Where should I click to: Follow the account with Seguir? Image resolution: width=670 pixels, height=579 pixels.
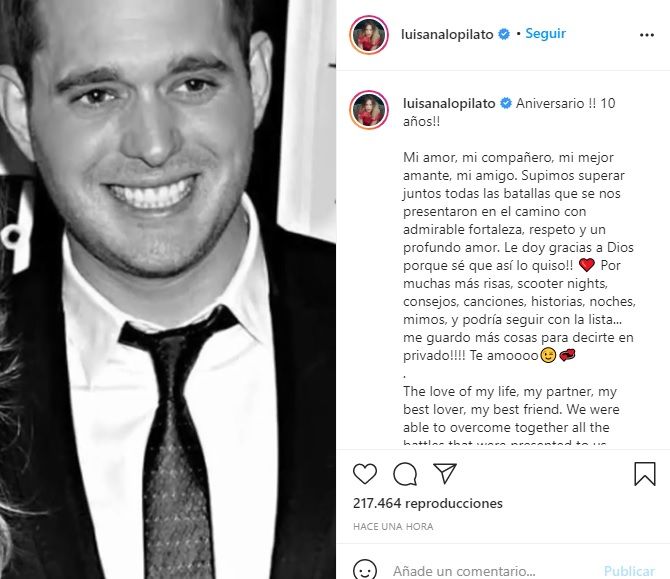click(x=545, y=33)
